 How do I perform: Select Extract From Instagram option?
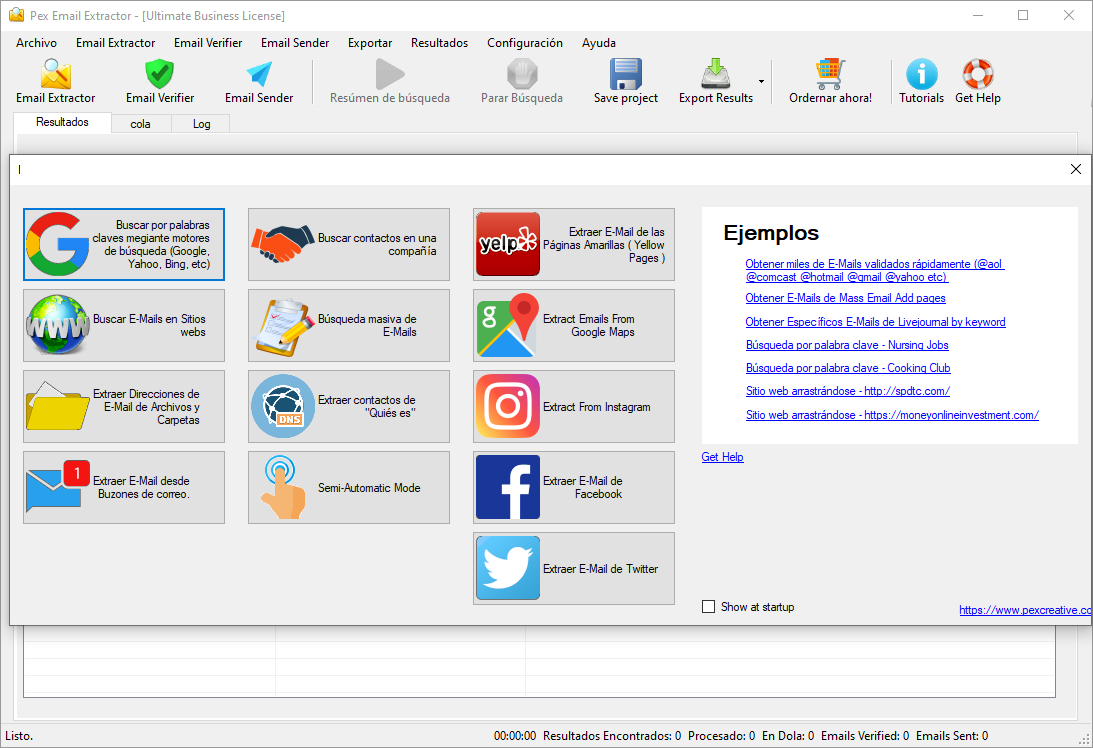pos(574,407)
